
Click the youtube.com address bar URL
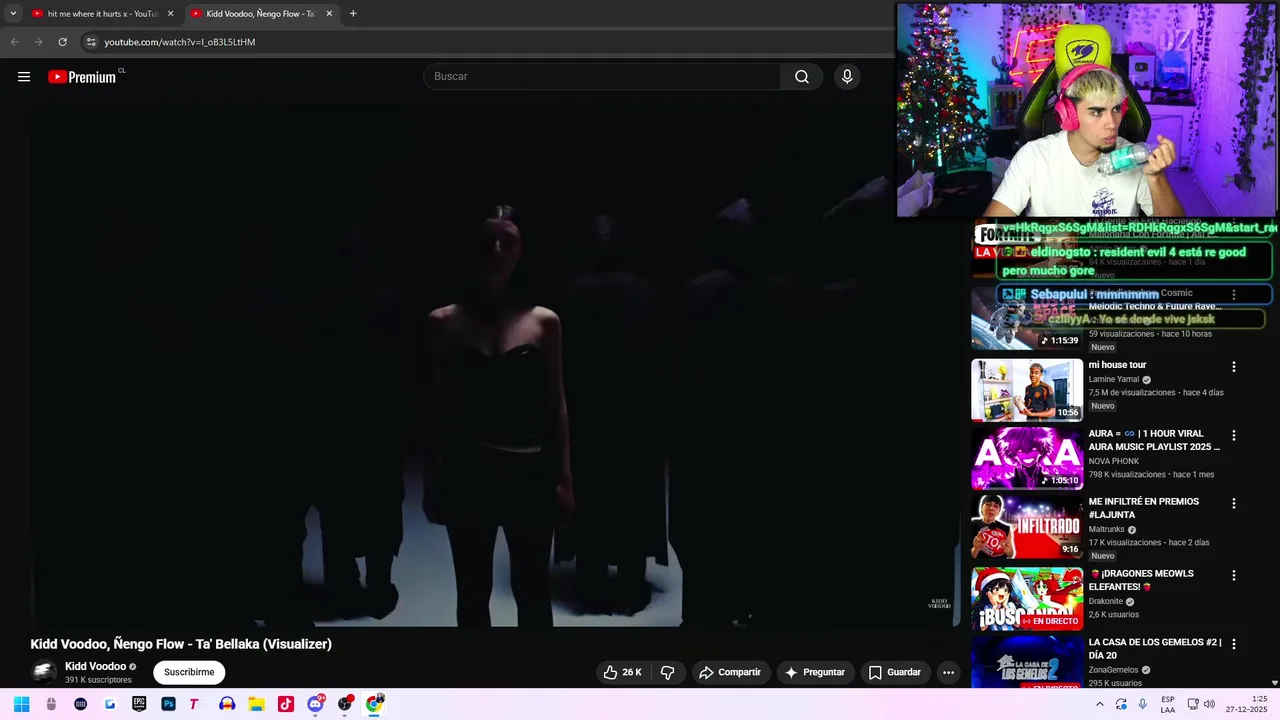[x=180, y=42]
